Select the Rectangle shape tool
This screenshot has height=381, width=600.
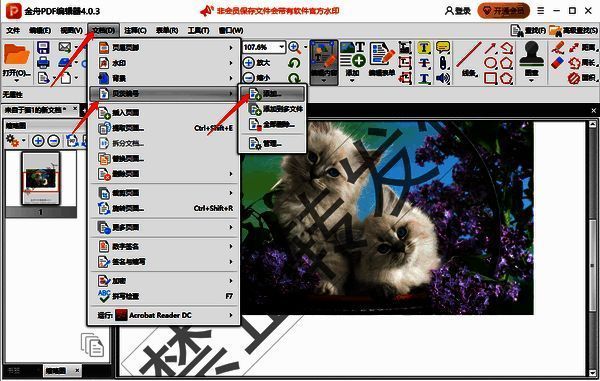coord(490,78)
